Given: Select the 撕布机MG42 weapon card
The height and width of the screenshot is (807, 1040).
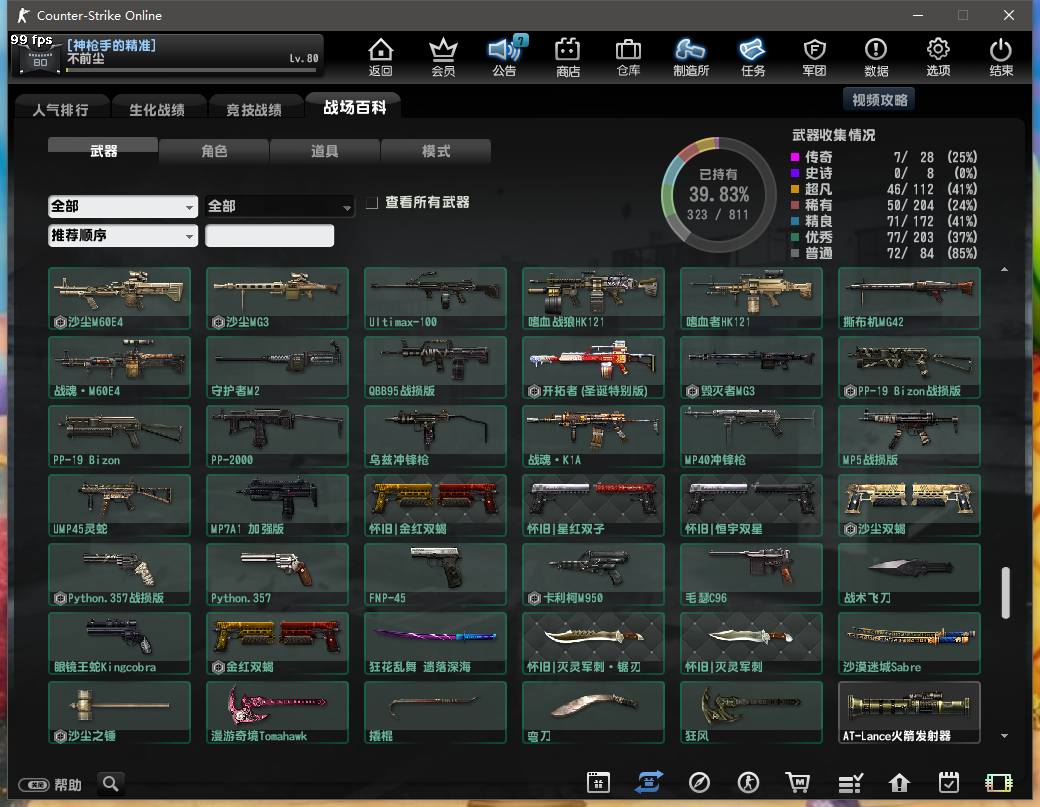Looking at the screenshot, I should 909,298.
